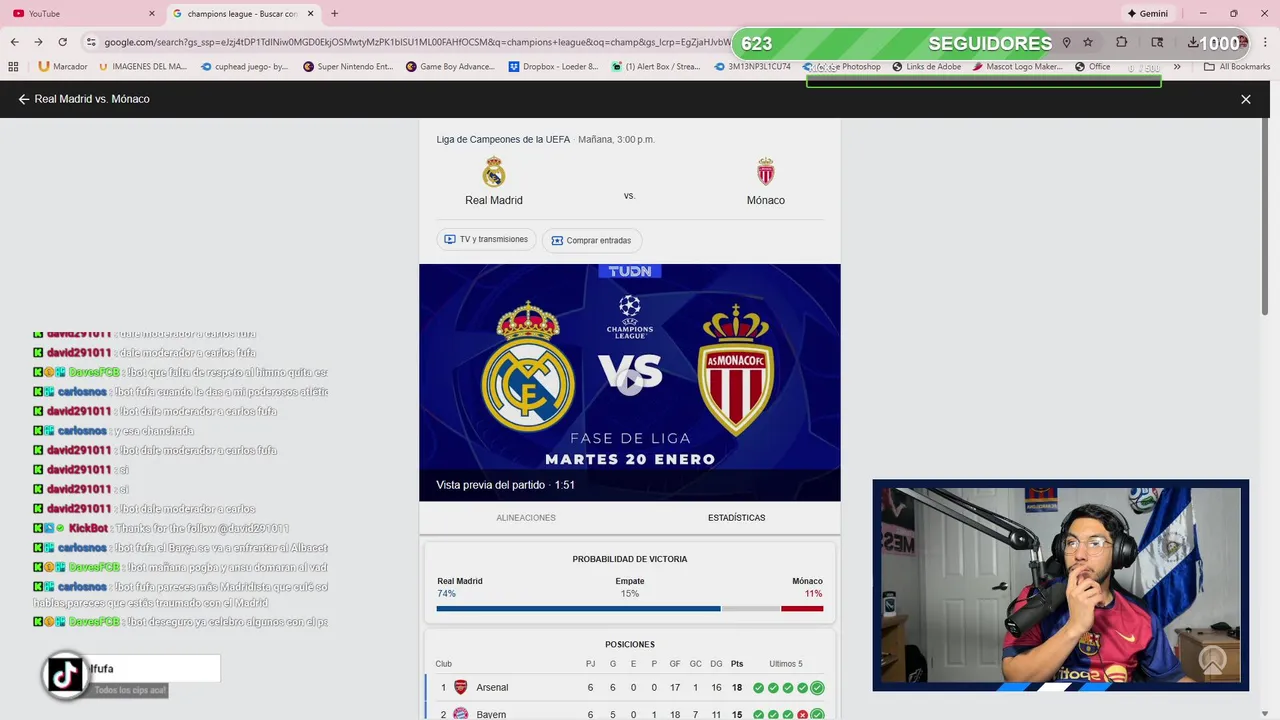Open Marcador bookmark
1280x720 pixels.
[63, 67]
